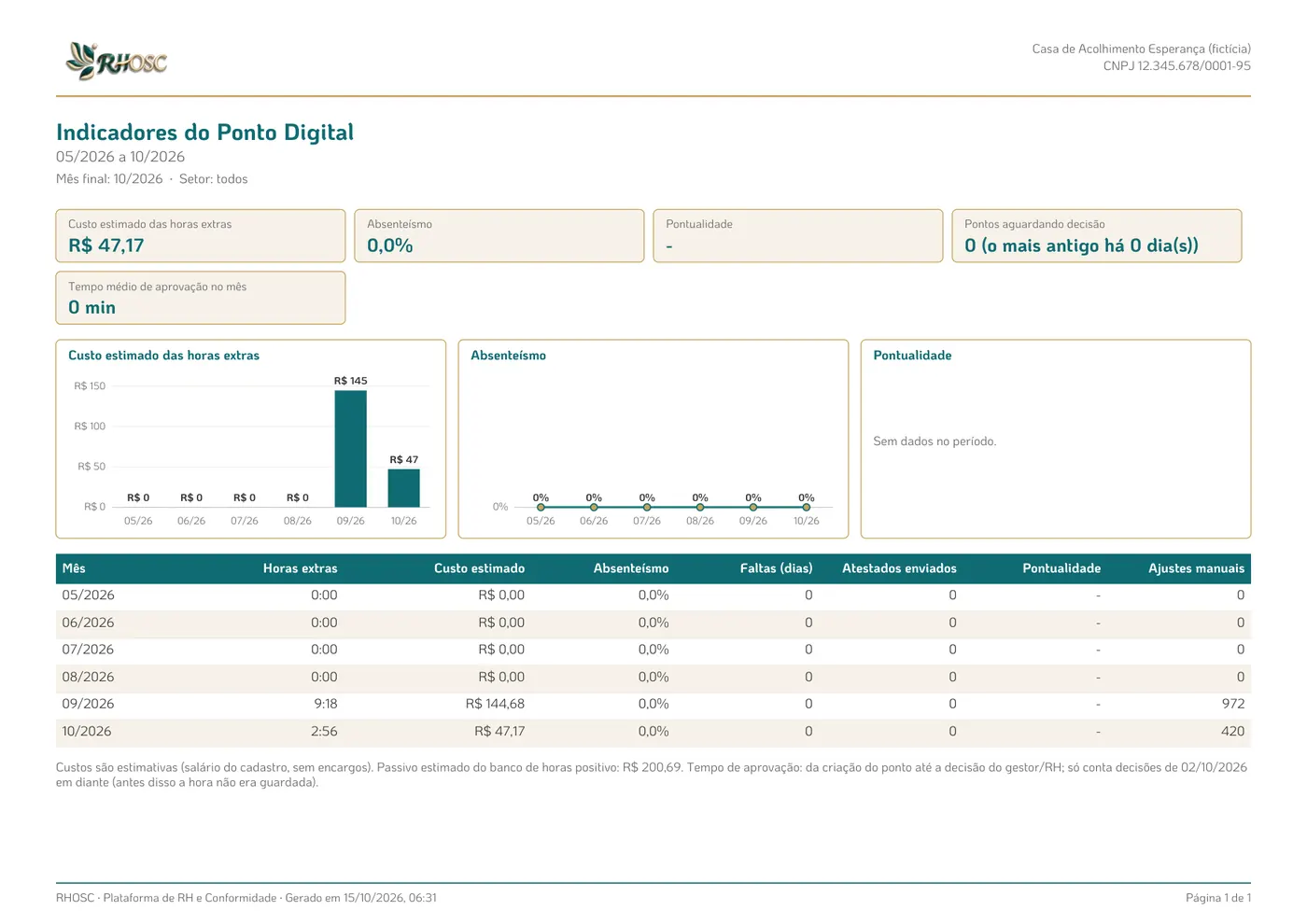Screen dimensions: 1307x924
Task: Click the period subtitle "05/2026 a 10/2026"
Action: click(x=120, y=157)
